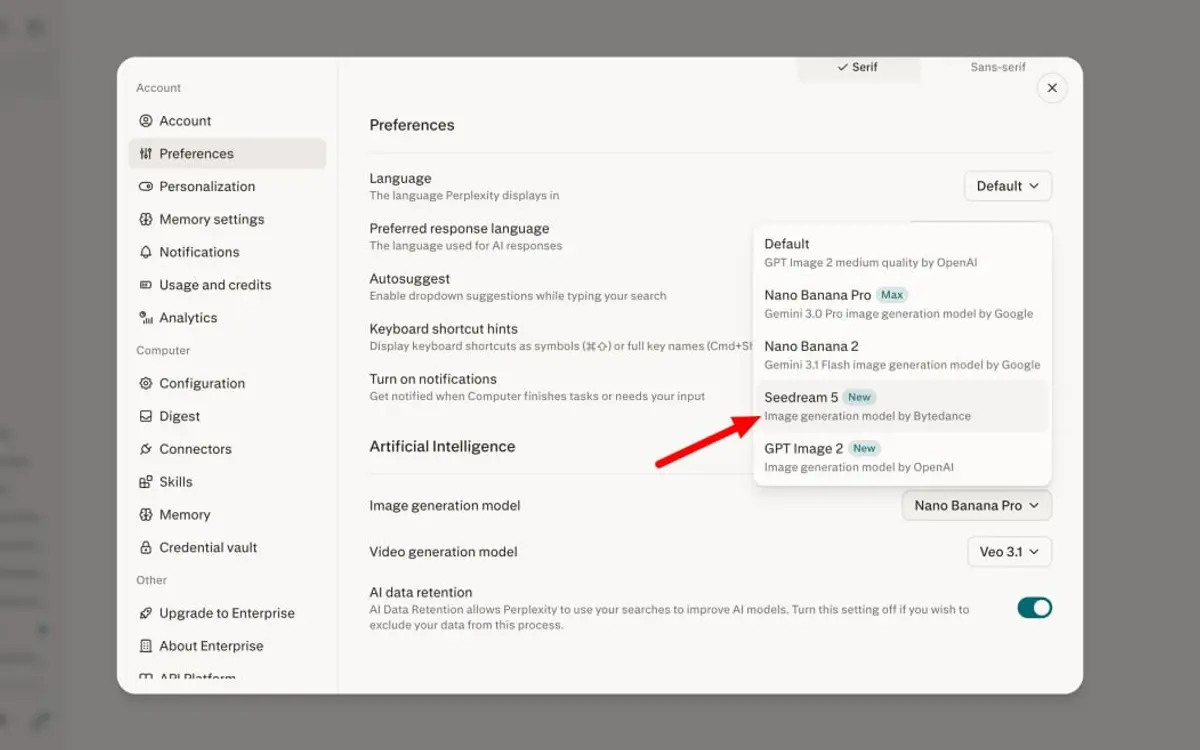Open the Skills section
This screenshot has height=750, width=1200.
(x=227, y=482)
